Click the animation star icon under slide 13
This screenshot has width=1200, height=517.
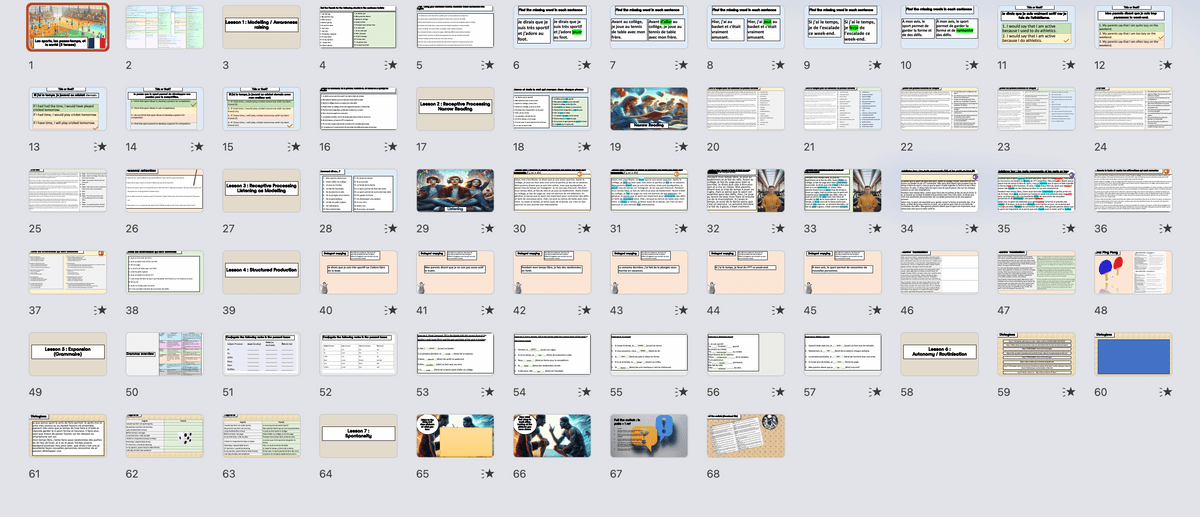pos(100,146)
